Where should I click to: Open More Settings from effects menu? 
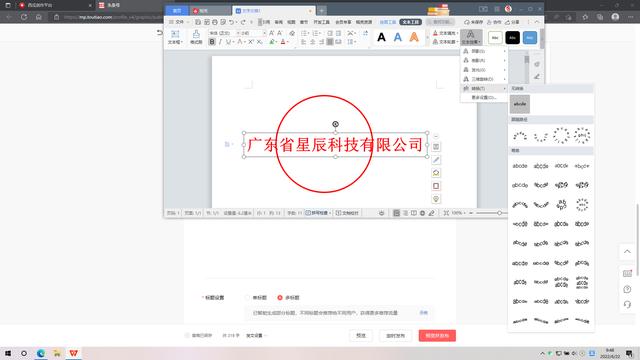point(484,98)
